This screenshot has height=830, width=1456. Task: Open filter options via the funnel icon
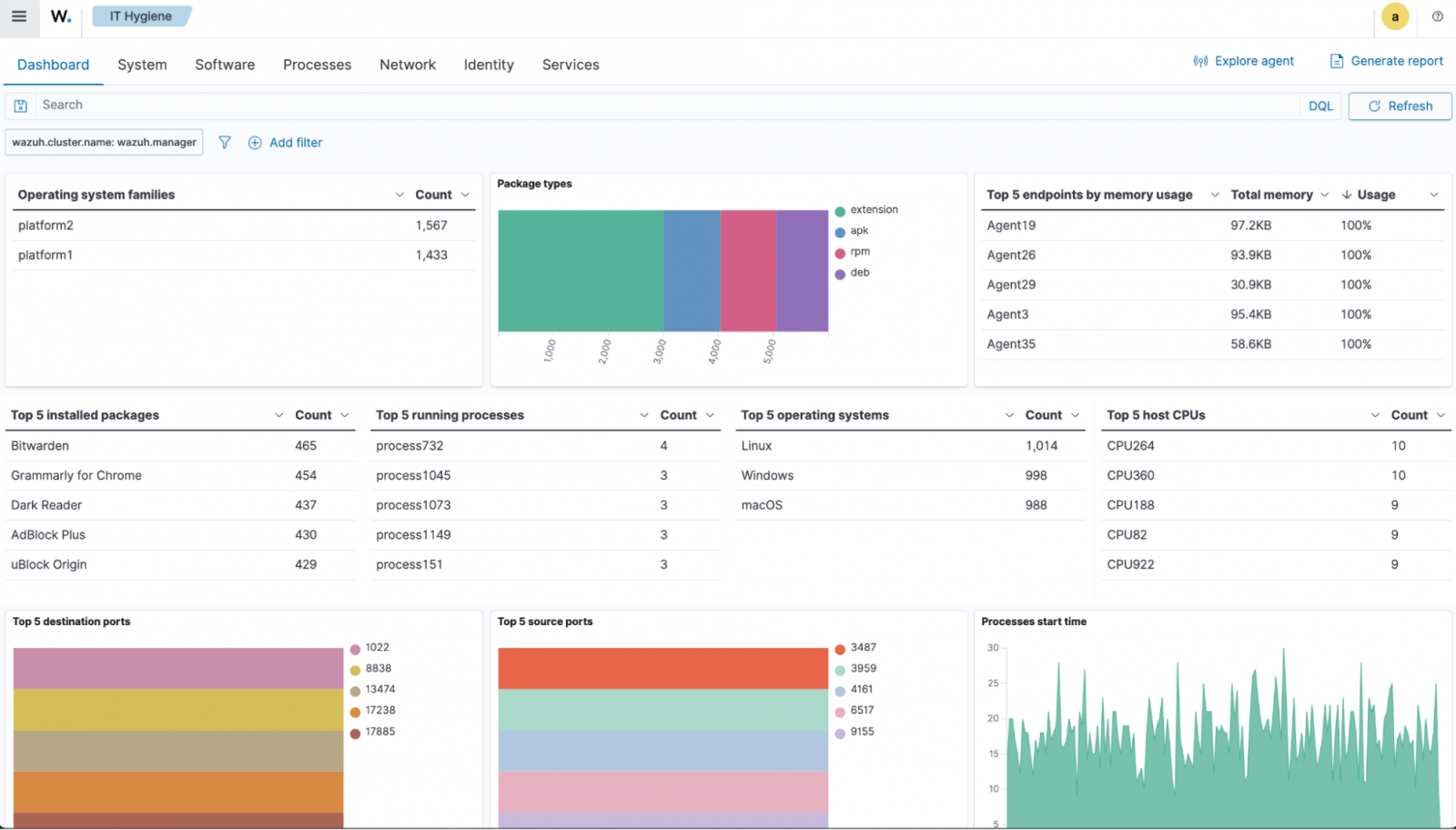224,142
